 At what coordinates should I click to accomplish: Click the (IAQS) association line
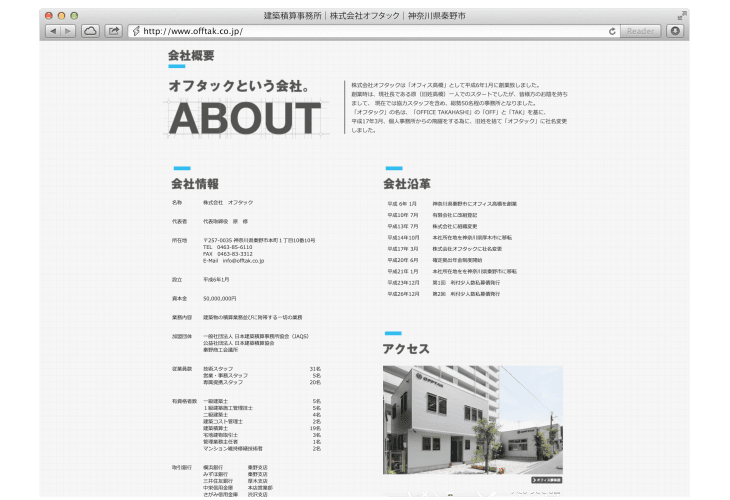point(256,336)
